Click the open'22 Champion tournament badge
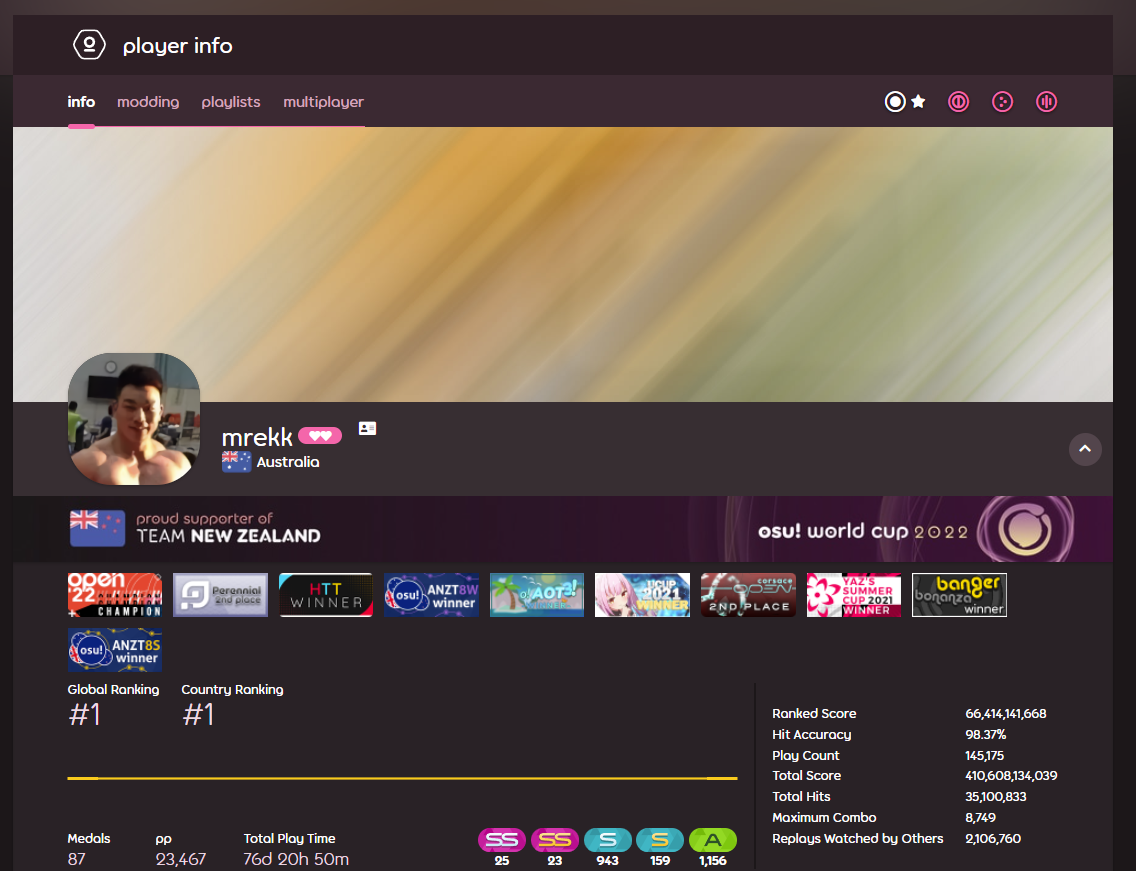This screenshot has width=1136, height=871. coord(114,594)
